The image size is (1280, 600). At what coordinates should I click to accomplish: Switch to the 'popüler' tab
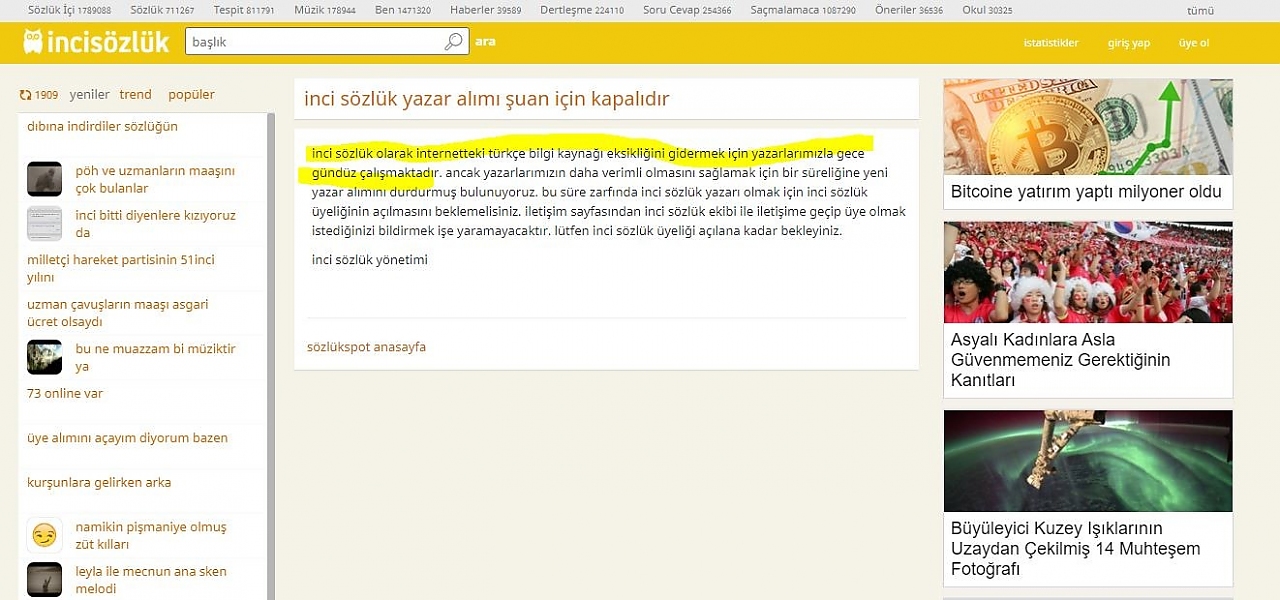192,95
